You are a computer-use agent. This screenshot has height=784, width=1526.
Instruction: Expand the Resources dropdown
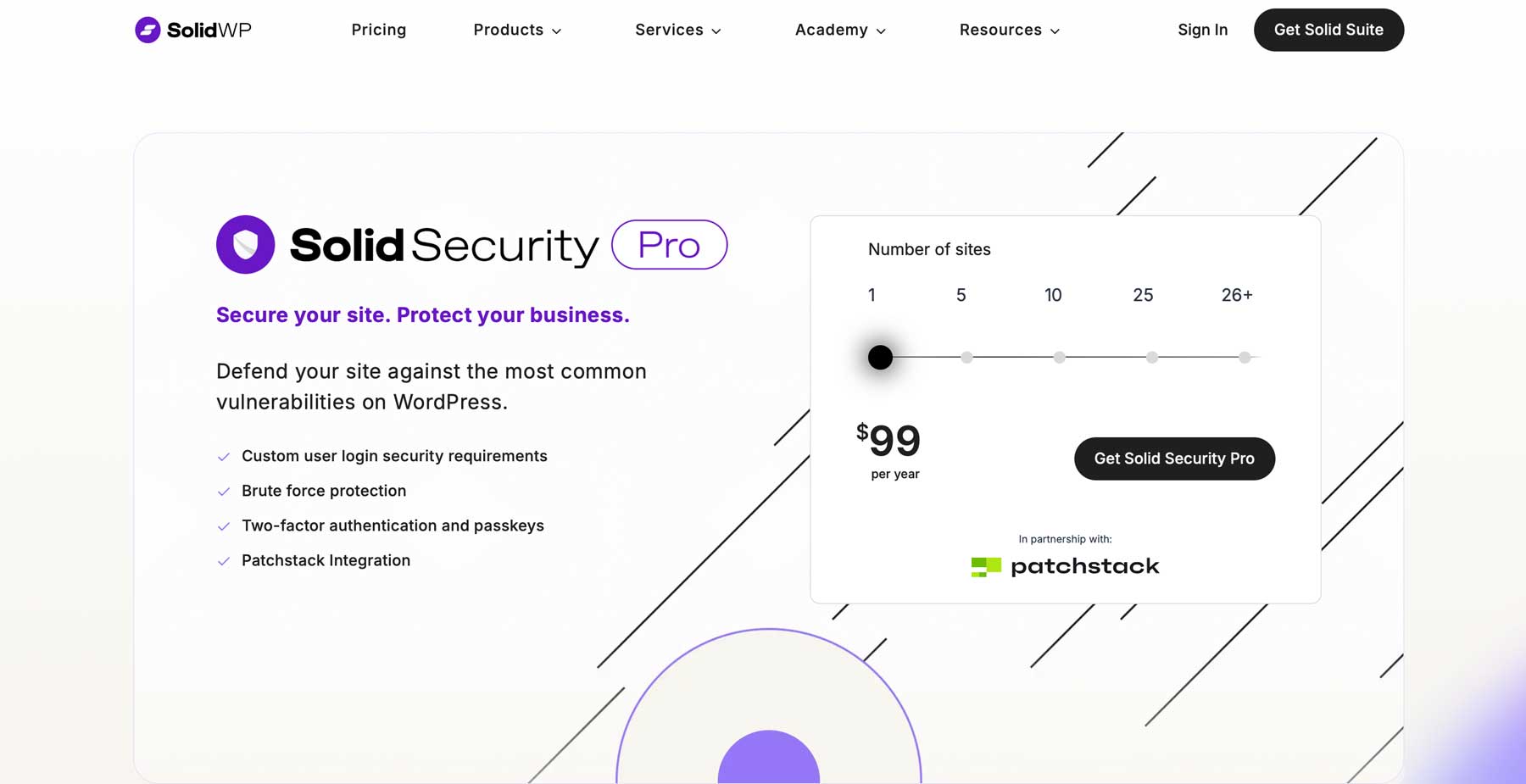tap(1009, 30)
